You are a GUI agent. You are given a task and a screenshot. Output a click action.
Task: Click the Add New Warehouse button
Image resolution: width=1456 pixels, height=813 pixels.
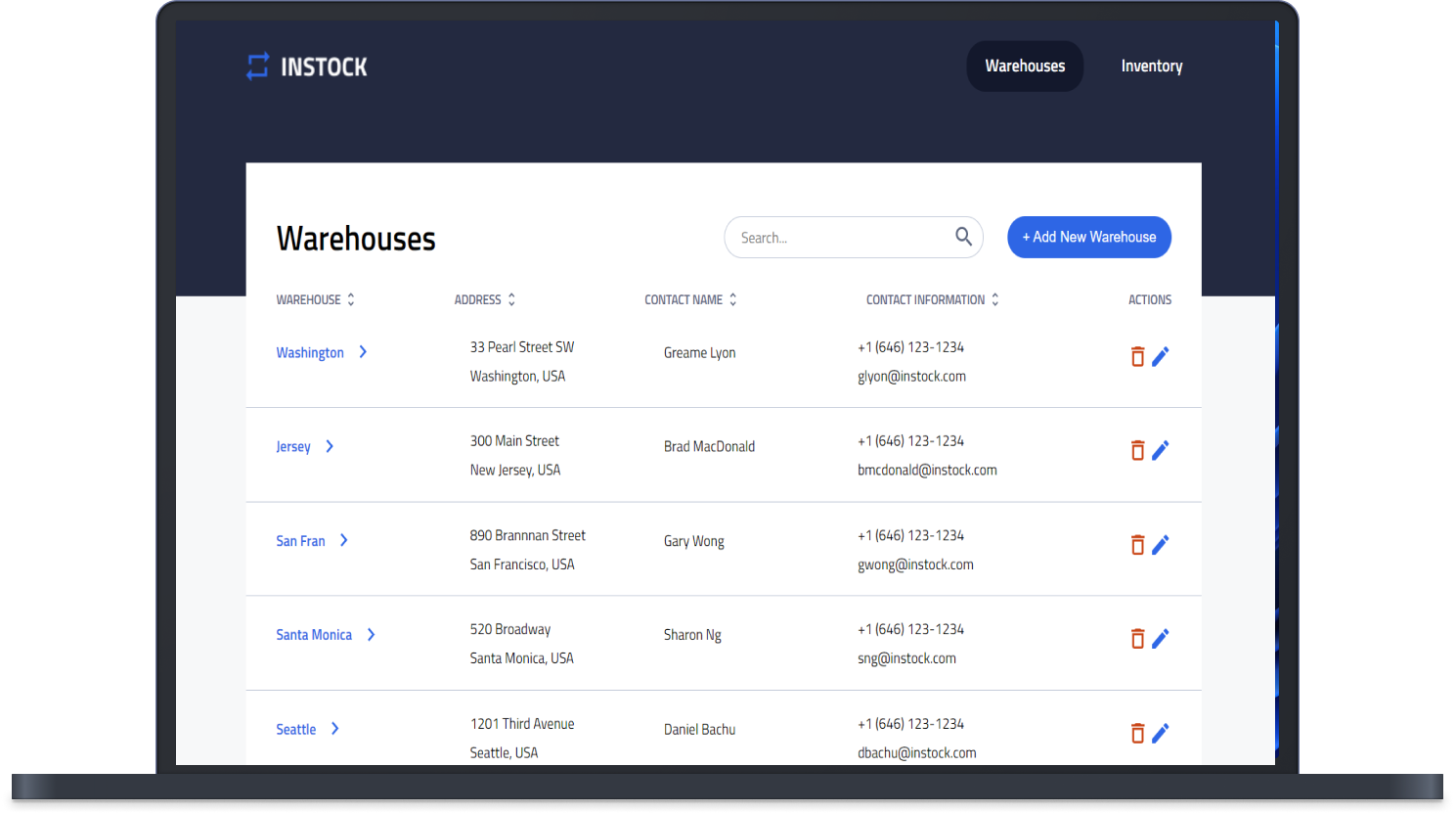tap(1088, 237)
